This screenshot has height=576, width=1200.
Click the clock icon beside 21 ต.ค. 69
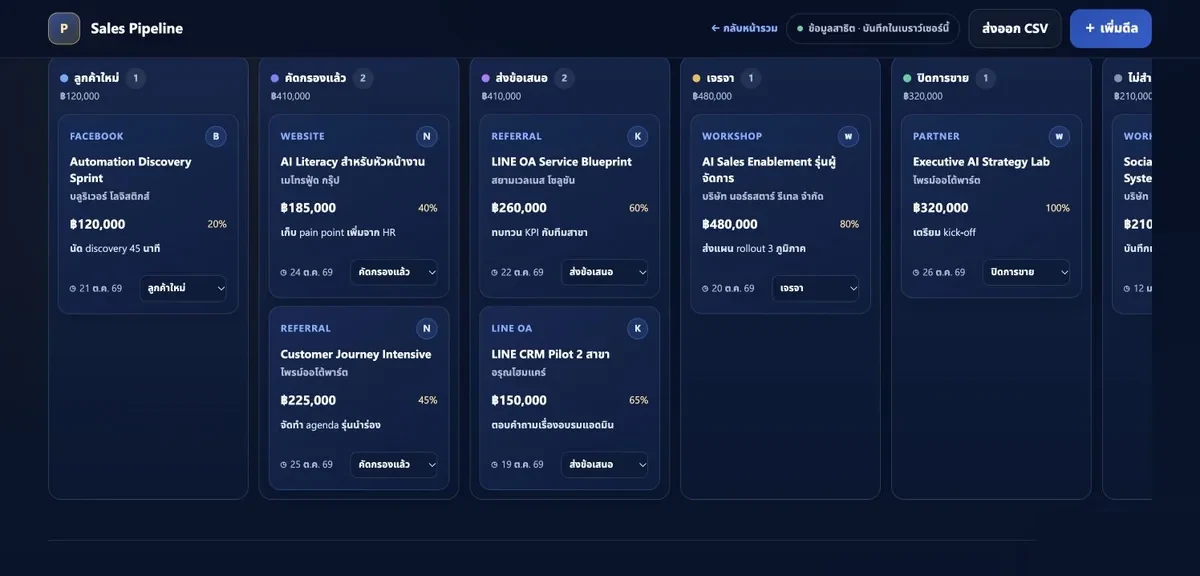point(73,288)
